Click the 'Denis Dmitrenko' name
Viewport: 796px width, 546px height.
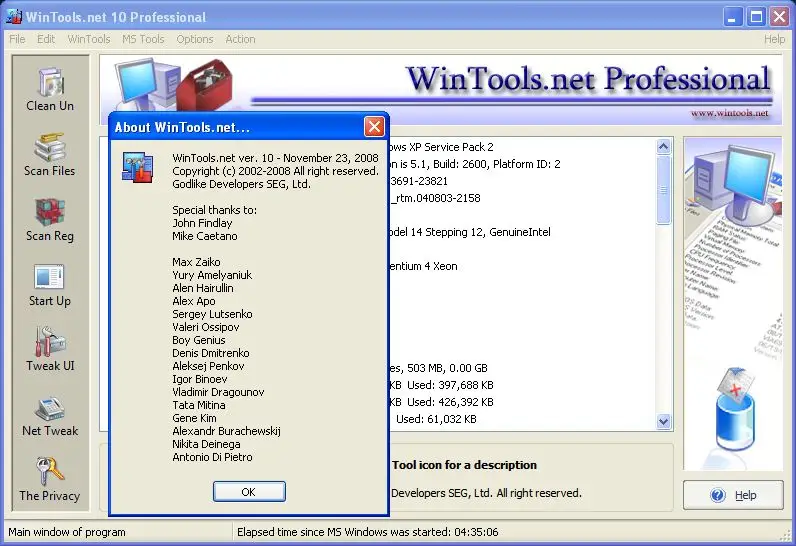pos(211,353)
